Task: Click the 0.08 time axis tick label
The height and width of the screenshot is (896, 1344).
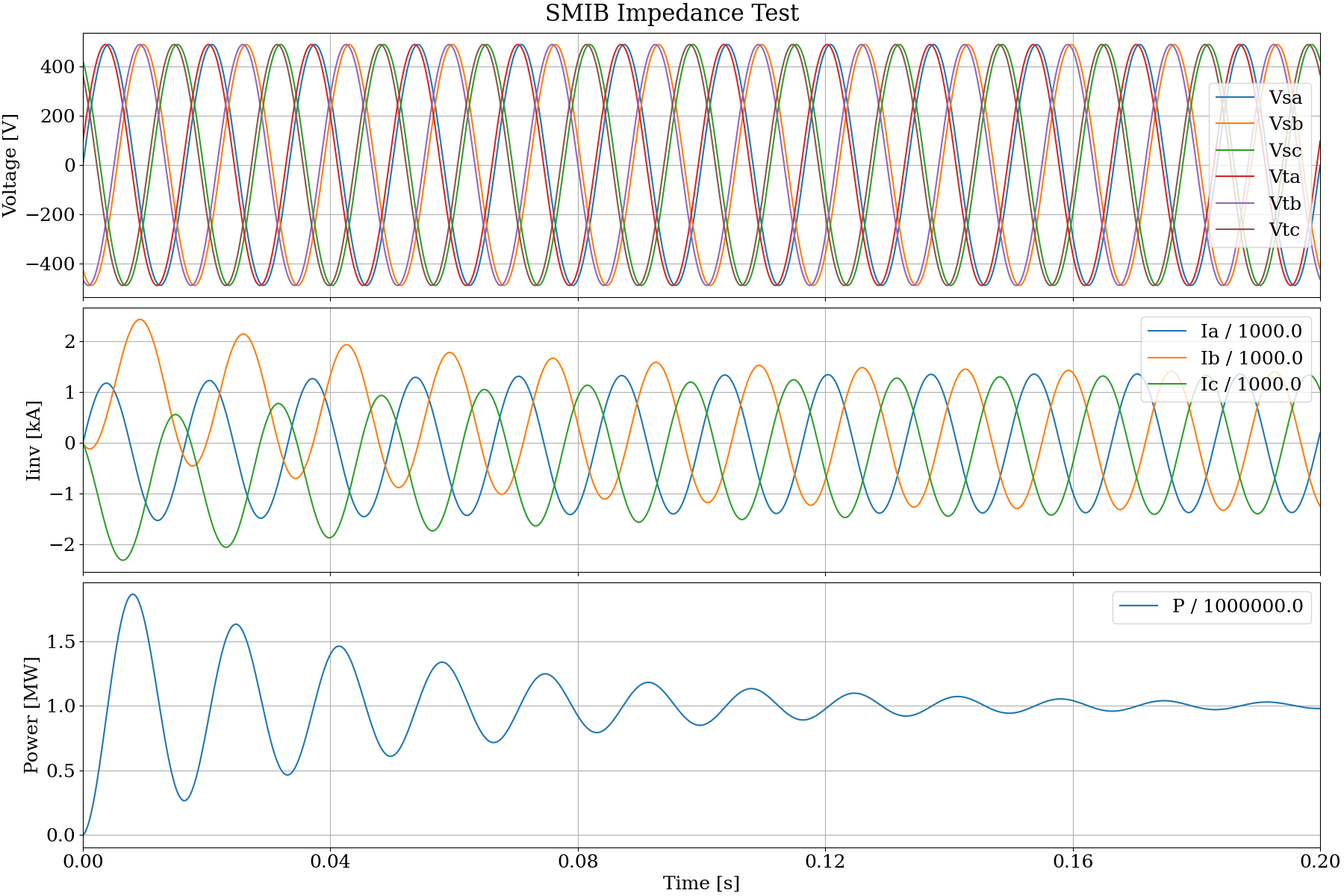Action: pyautogui.click(x=578, y=862)
